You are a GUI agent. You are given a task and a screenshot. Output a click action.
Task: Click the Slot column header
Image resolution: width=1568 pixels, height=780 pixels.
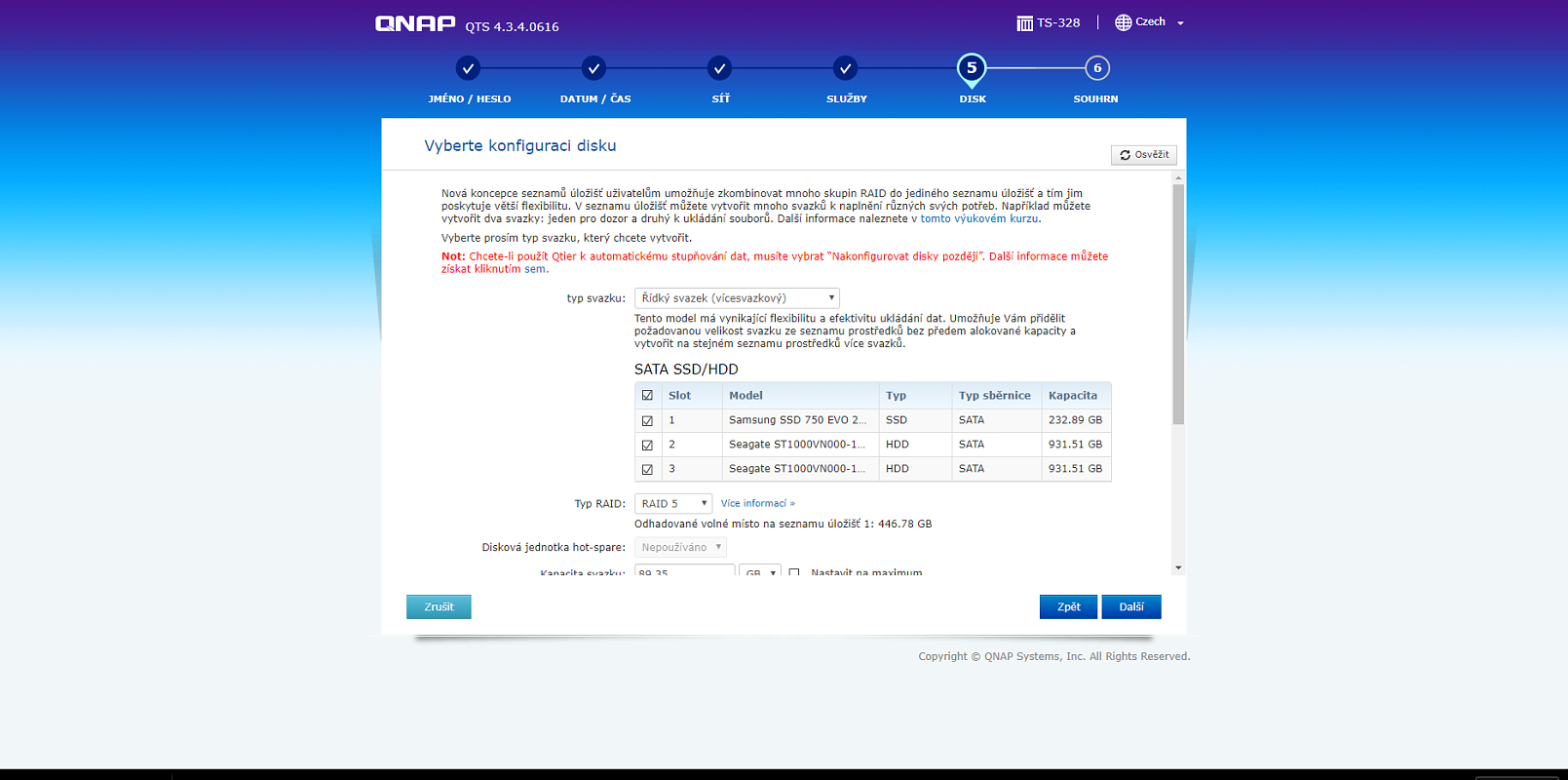(x=692, y=396)
